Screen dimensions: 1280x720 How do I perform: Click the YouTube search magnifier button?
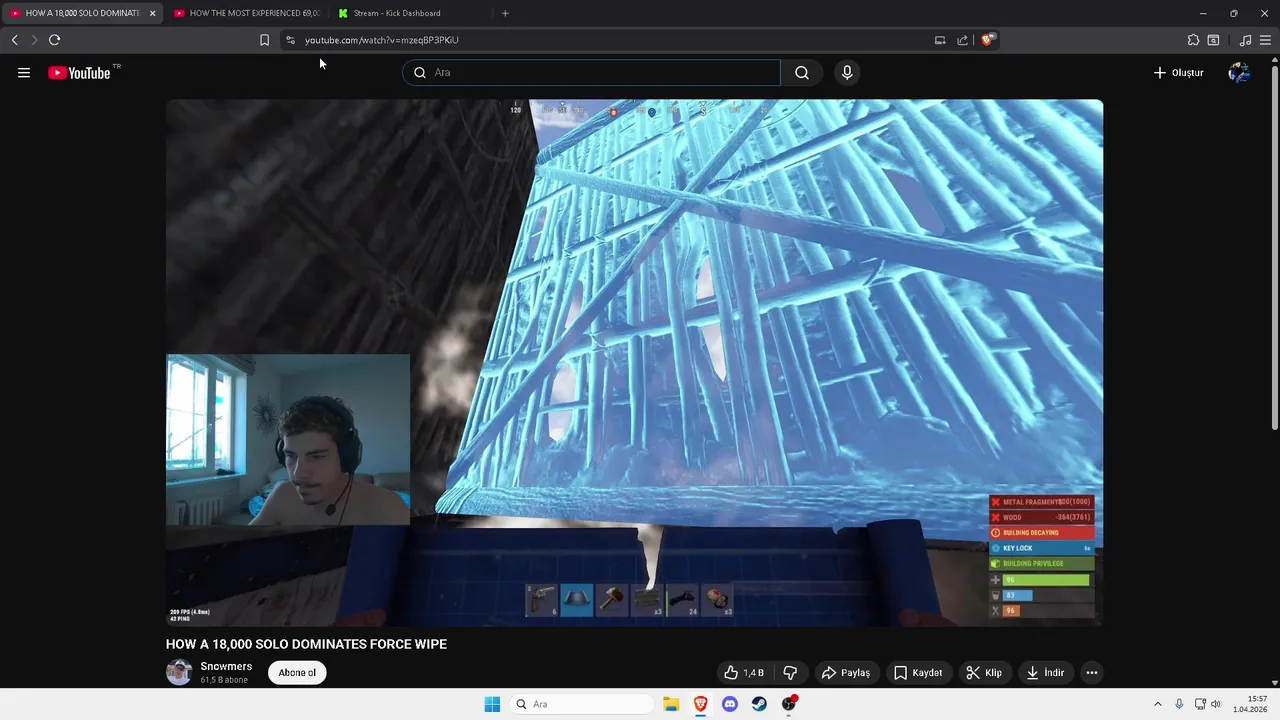coord(802,72)
